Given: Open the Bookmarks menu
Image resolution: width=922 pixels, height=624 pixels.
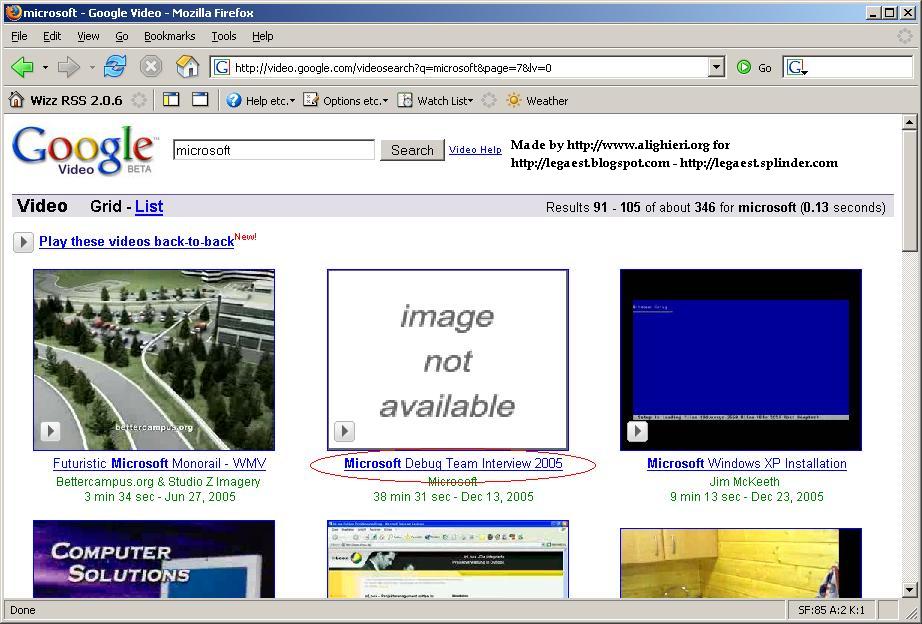Looking at the screenshot, I should point(169,36).
